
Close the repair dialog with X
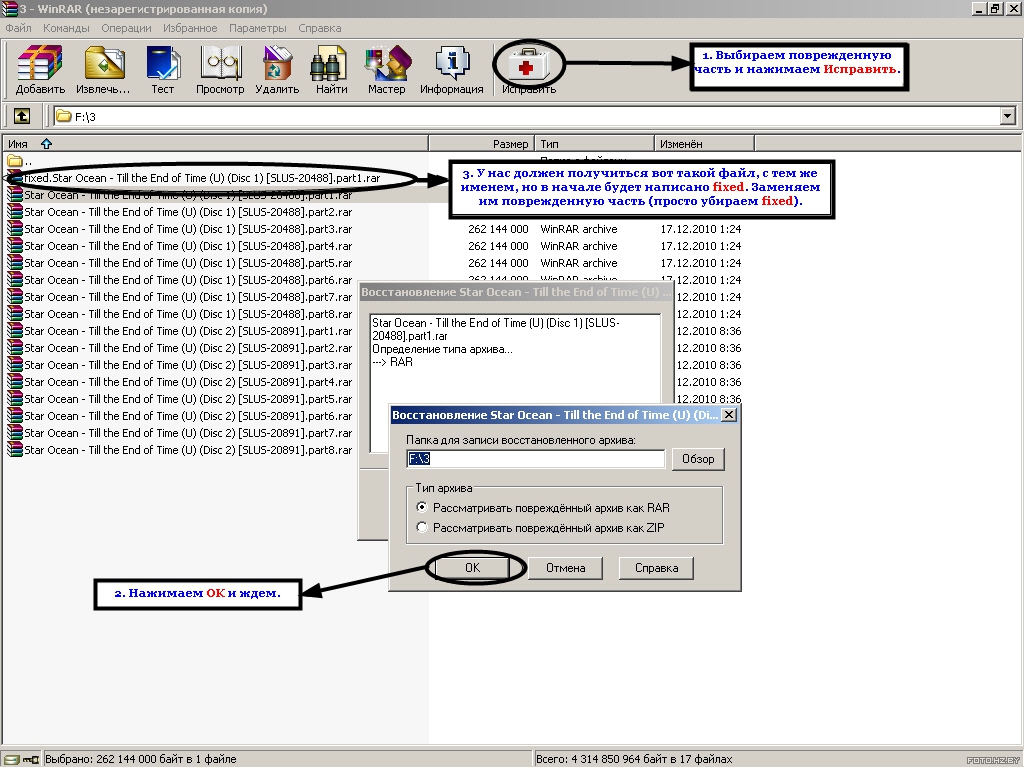[x=729, y=415]
